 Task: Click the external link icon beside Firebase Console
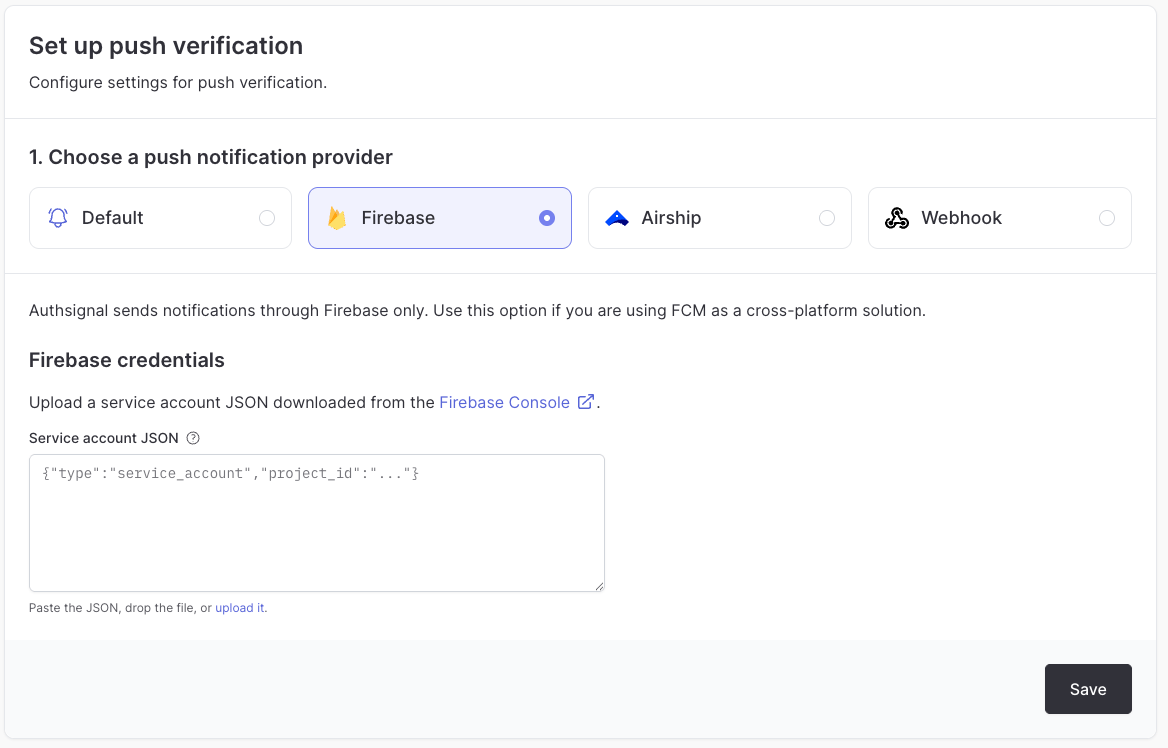point(586,402)
